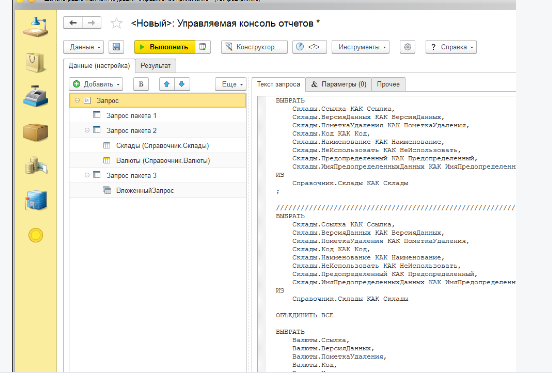552x376 pixels.
Task: Switch to the Результат tab
Action: pyautogui.click(x=155, y=65)
